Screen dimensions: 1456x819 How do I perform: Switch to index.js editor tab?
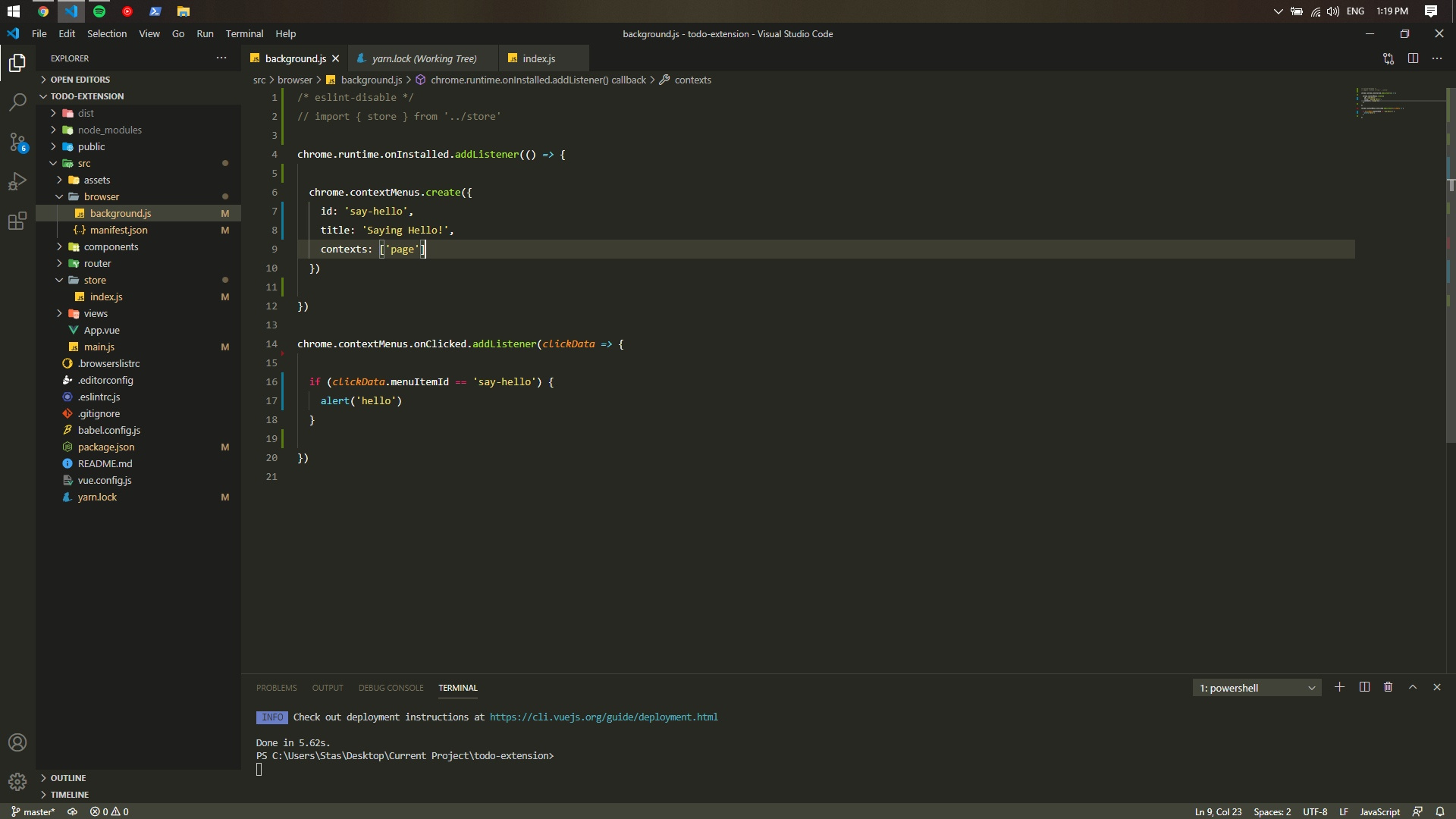[544, 58]
